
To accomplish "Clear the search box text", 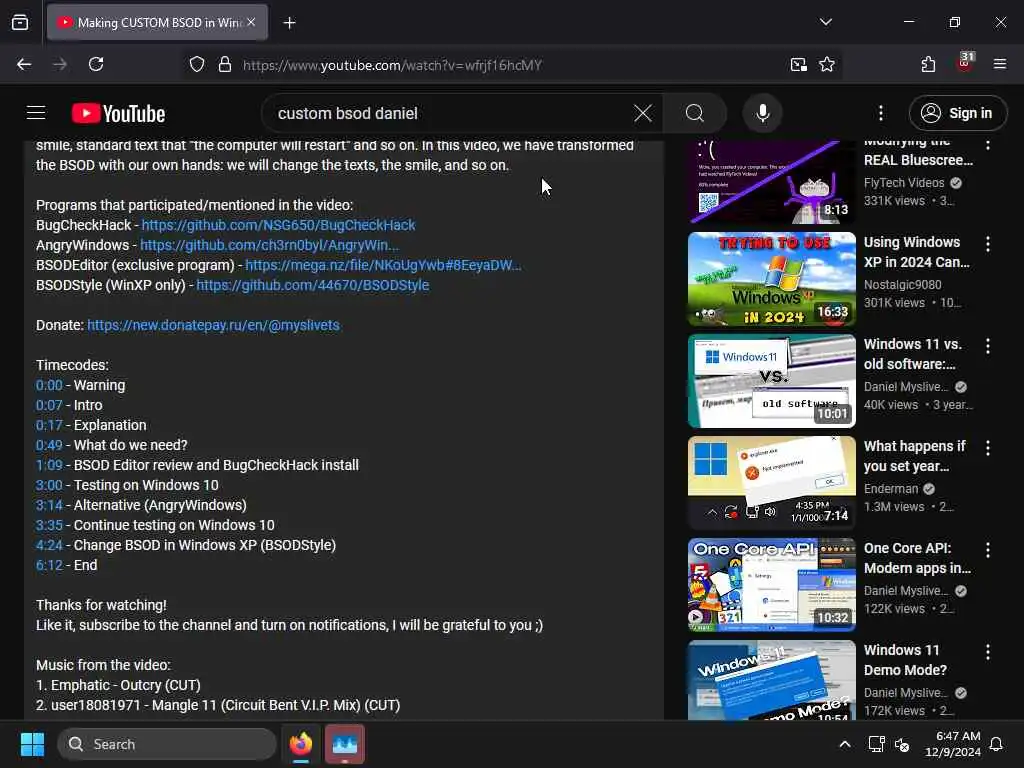I will click(643, 114).
